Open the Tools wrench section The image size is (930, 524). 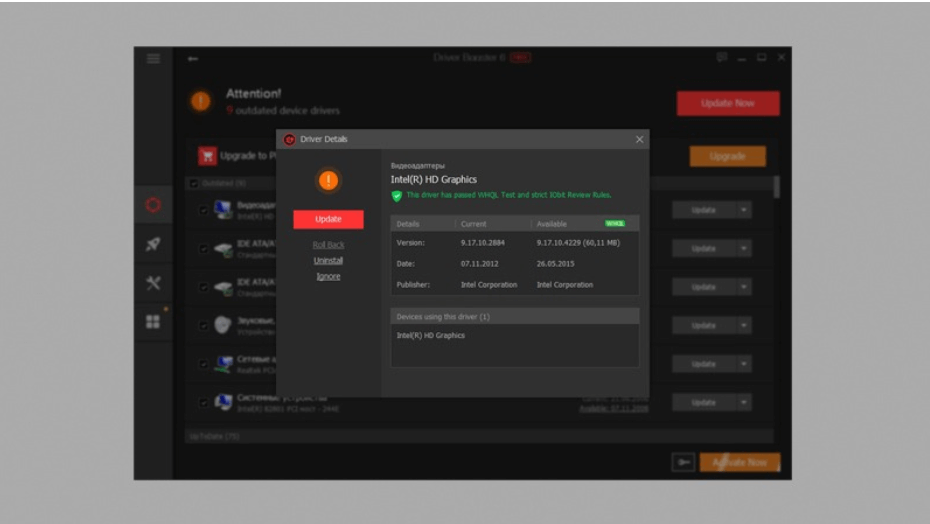click(153, 283)
